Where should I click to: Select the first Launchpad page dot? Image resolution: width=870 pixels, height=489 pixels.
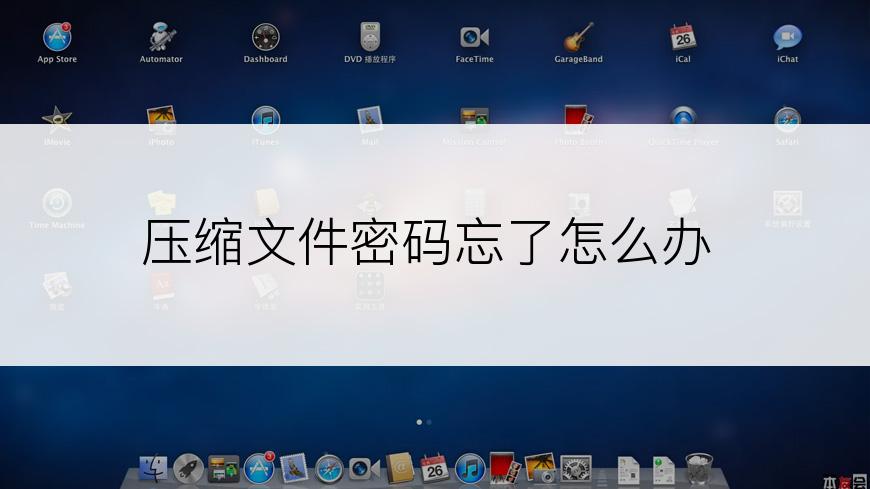[419, 422]
